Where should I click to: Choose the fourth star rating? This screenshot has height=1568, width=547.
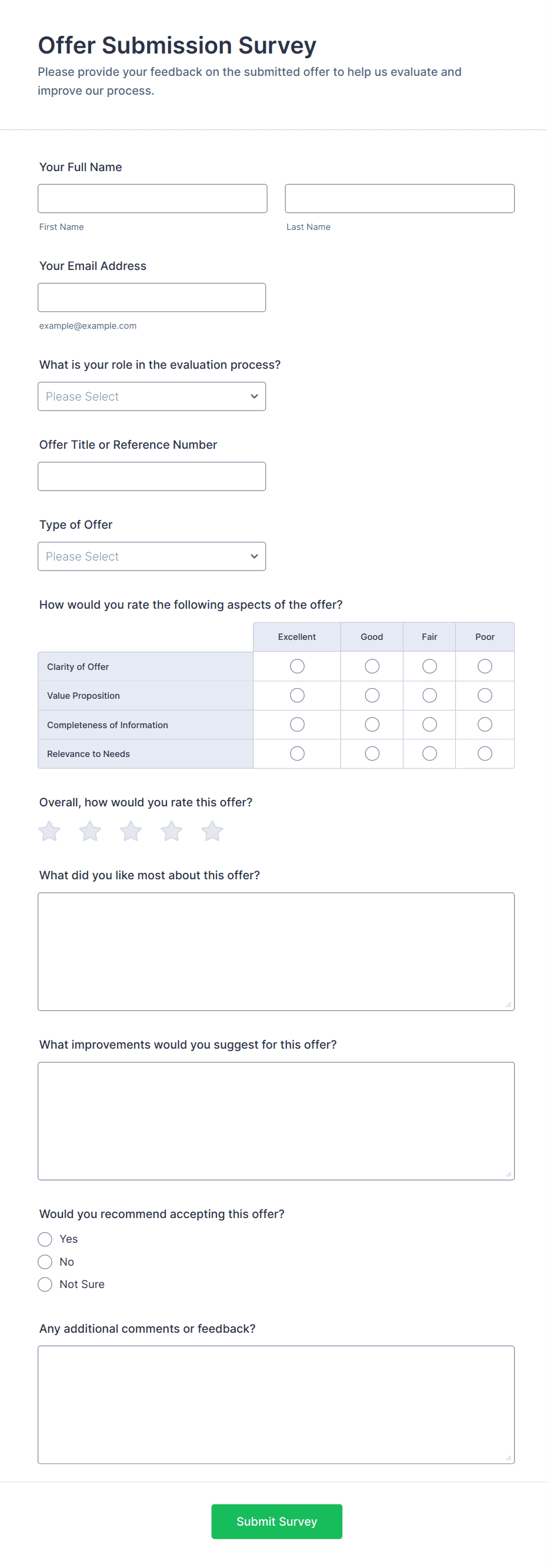(172, 831)
